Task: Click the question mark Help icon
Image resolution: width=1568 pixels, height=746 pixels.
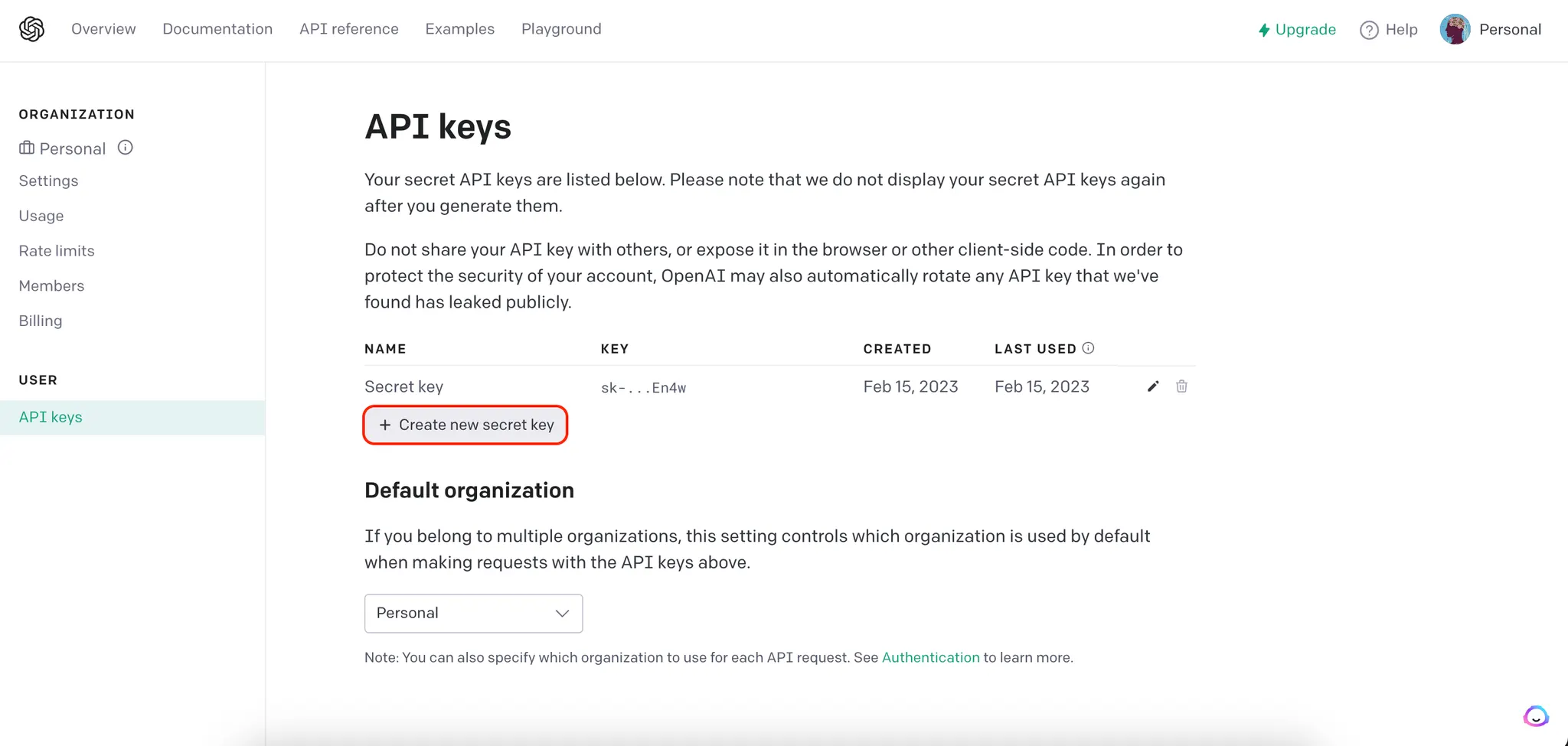Action: click(1369, 30)
